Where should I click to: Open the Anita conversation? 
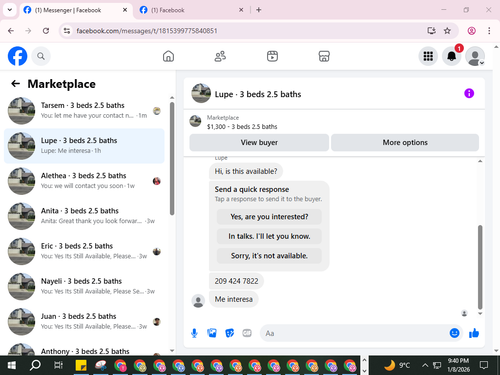[x=84, y=216]
